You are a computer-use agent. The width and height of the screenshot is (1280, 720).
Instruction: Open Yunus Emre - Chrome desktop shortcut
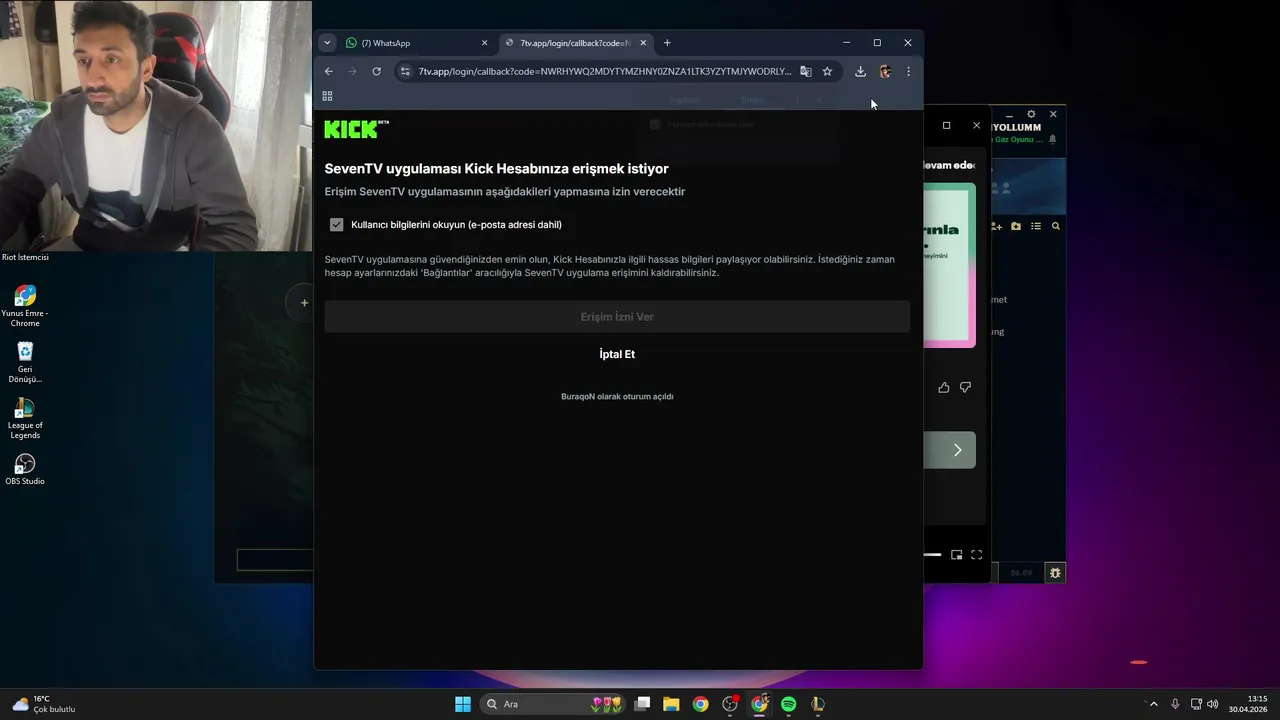click(25, 306)
